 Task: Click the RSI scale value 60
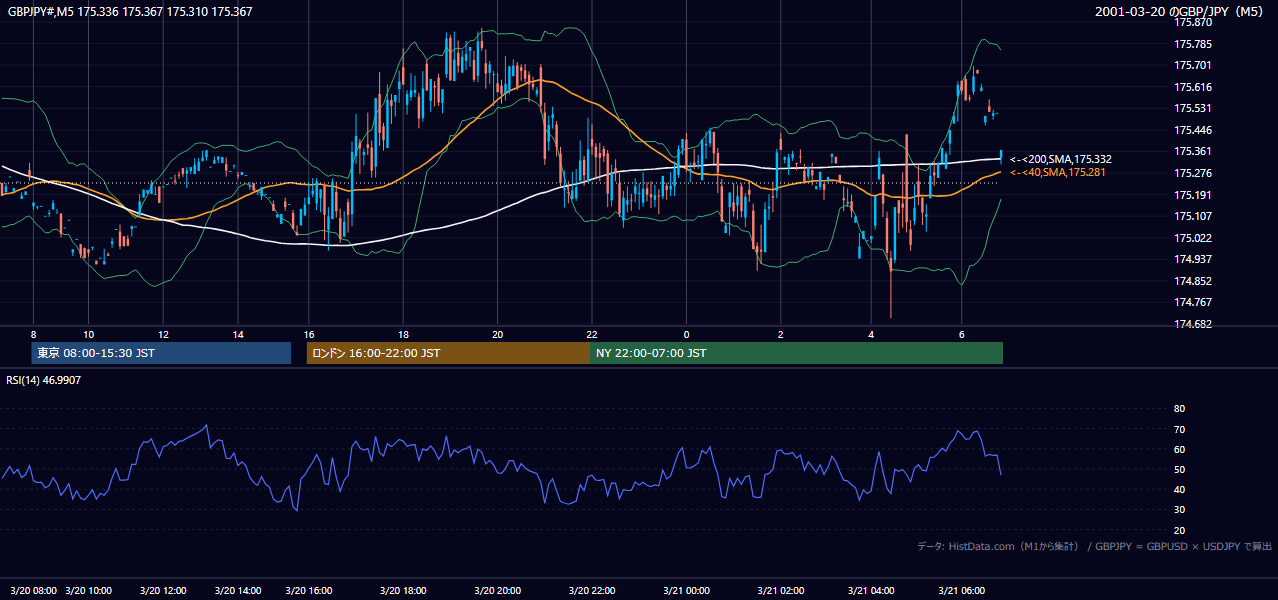[x=1179, y=449]
